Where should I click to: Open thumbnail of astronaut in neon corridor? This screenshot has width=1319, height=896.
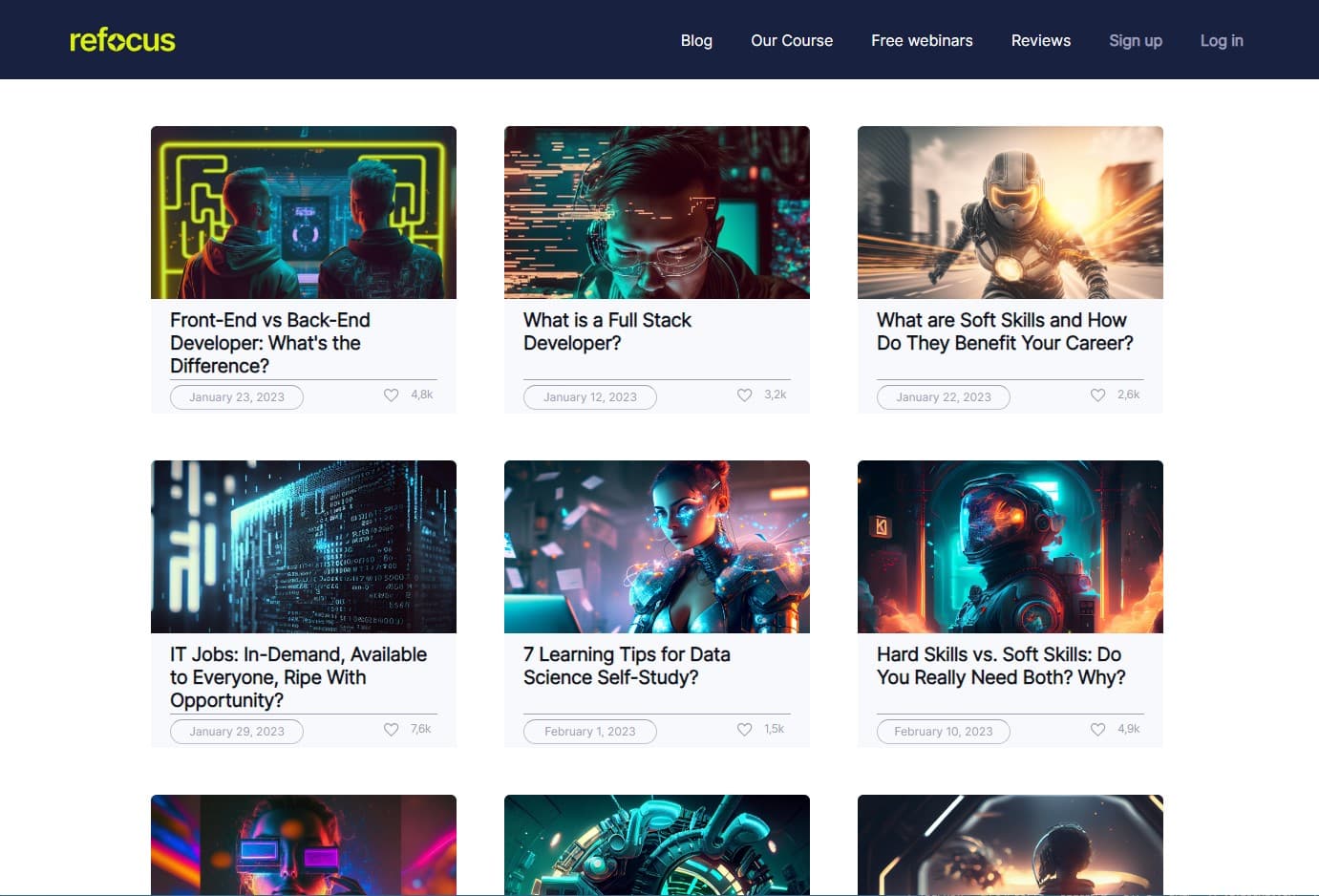tap(1011, 546)
